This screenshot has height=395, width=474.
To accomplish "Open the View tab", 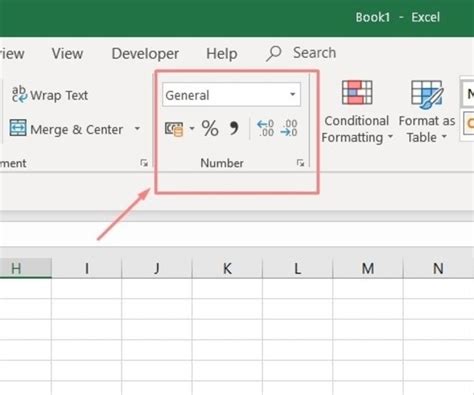I will click(x=67, y=53).
